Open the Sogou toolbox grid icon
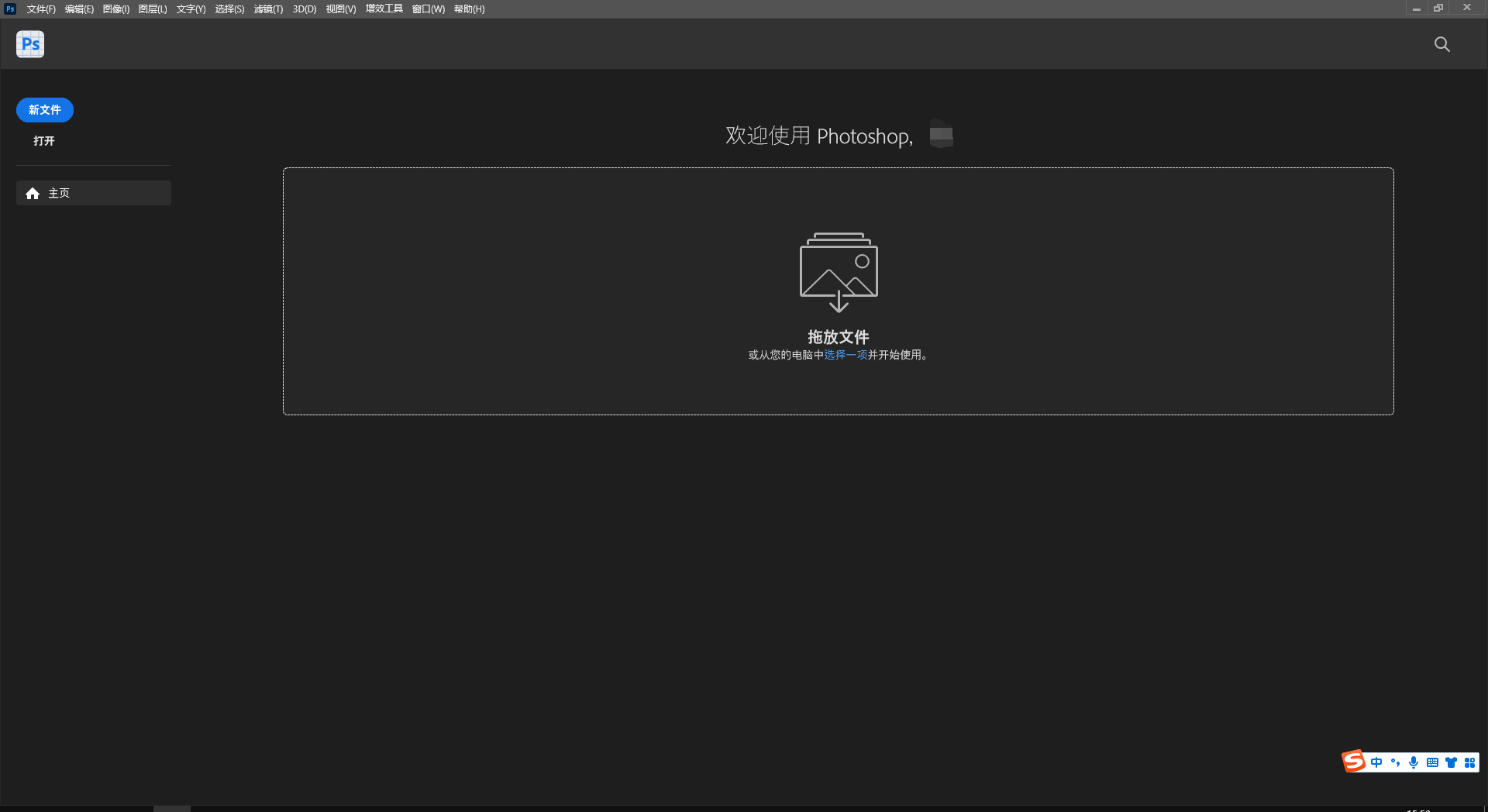This screenshot has width=1488, height=812. pos(1470,762)
